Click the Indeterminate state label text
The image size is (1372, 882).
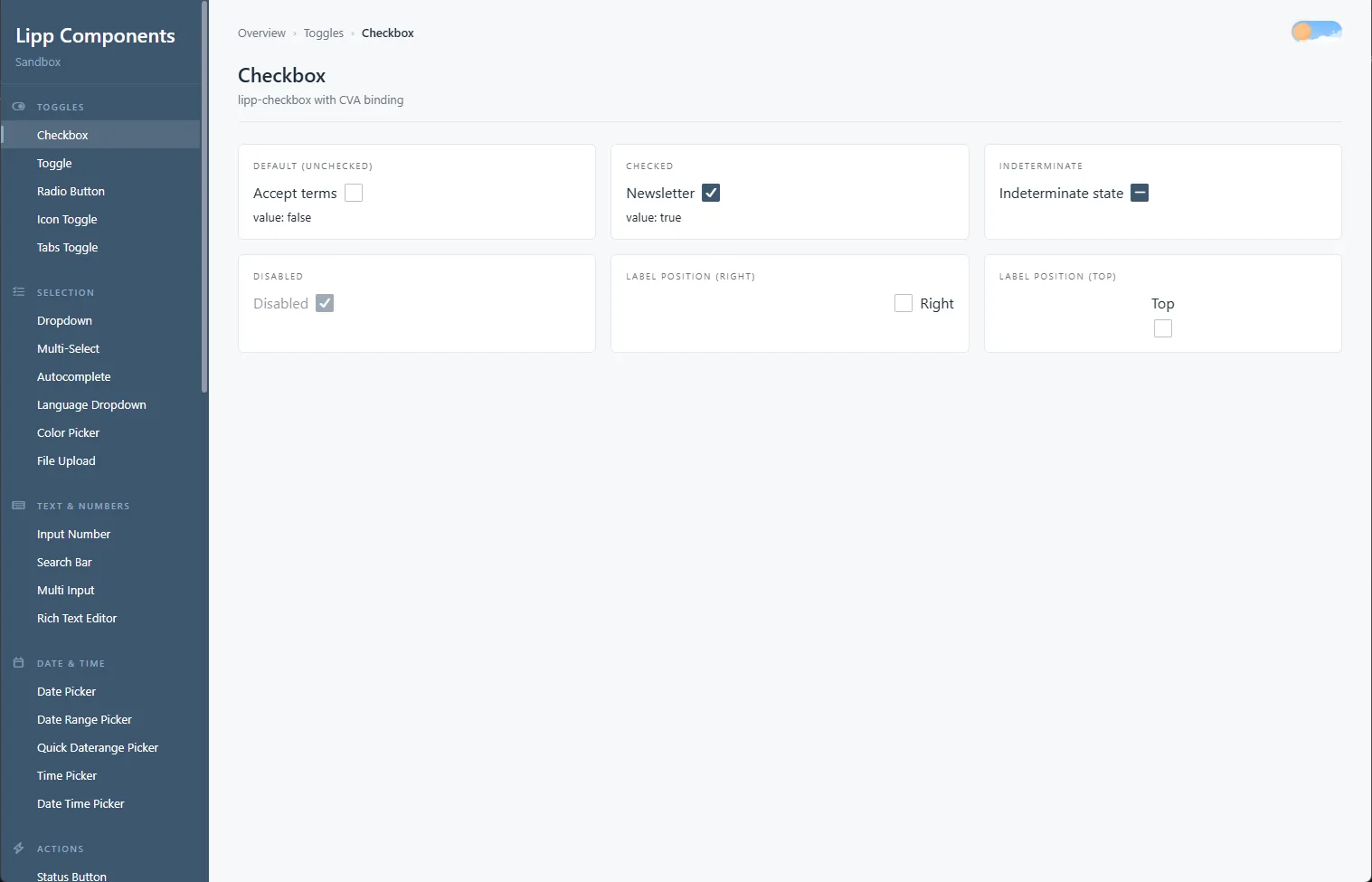[x=1061, y=193]
